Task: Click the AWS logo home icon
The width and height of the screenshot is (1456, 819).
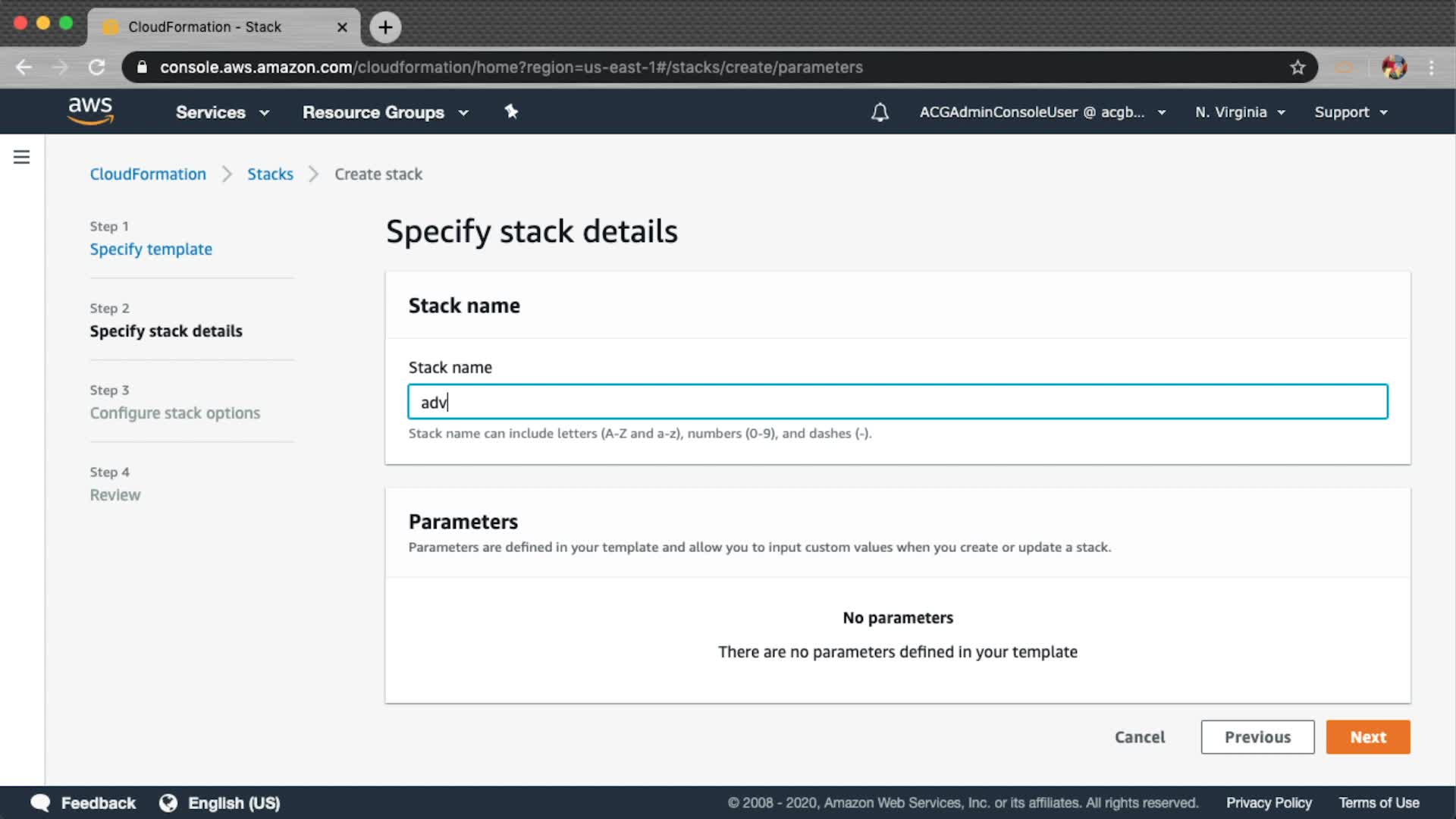Action: [90, 111]
